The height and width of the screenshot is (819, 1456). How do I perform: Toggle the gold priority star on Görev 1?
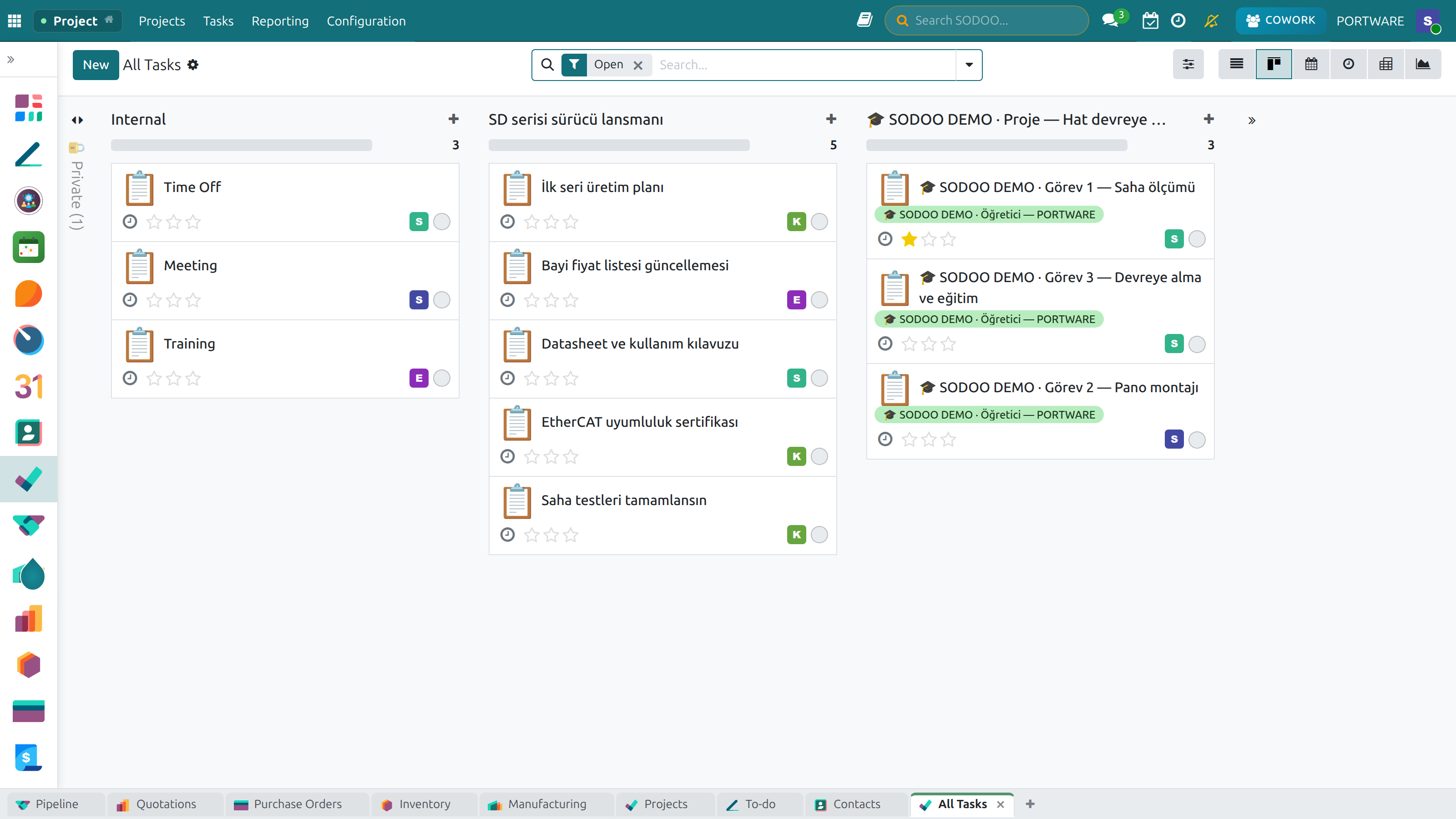(x=910, y=239)
